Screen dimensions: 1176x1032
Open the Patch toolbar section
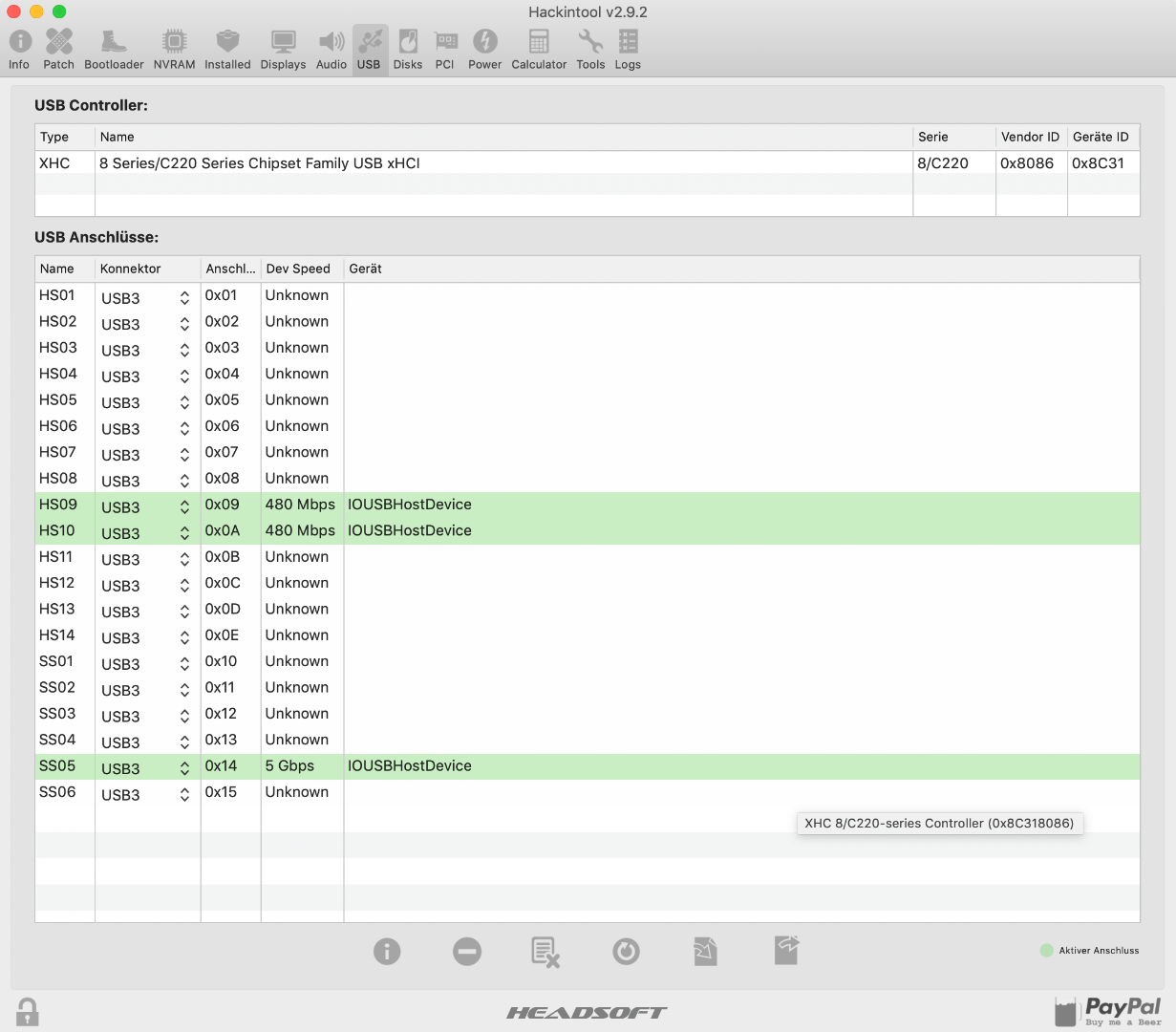coord(58,50)
